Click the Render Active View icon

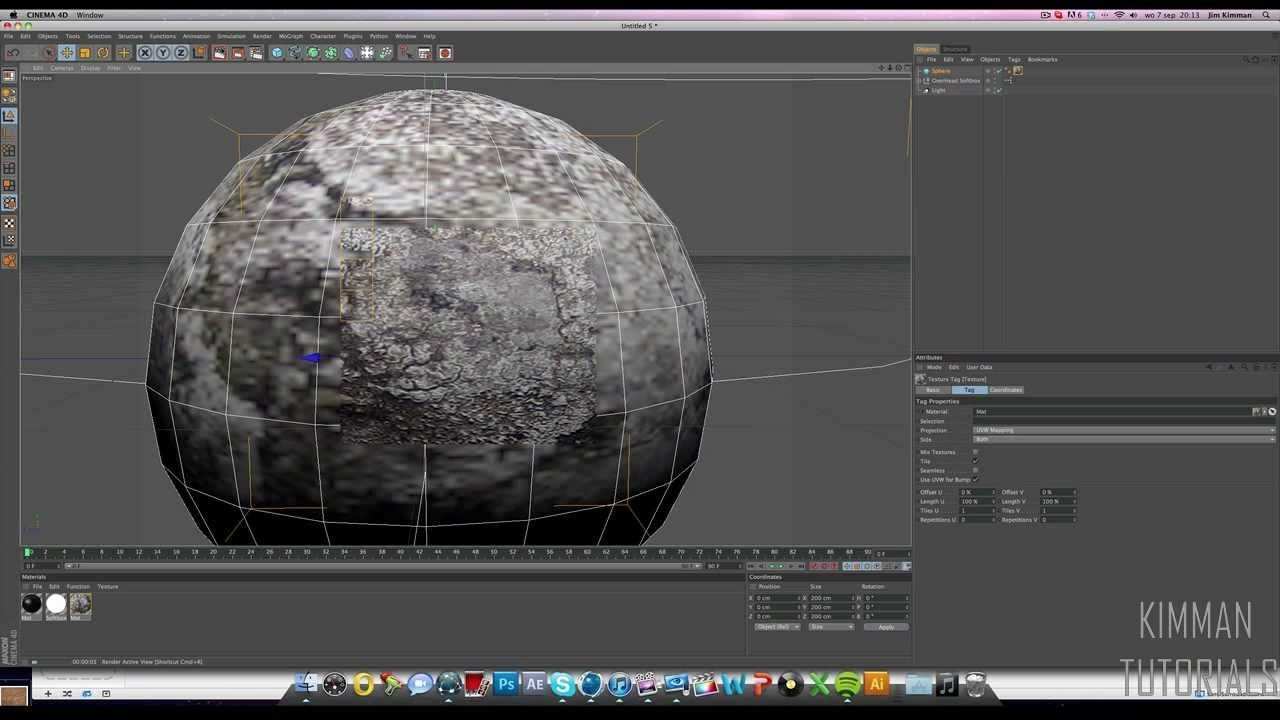[219, 53]
